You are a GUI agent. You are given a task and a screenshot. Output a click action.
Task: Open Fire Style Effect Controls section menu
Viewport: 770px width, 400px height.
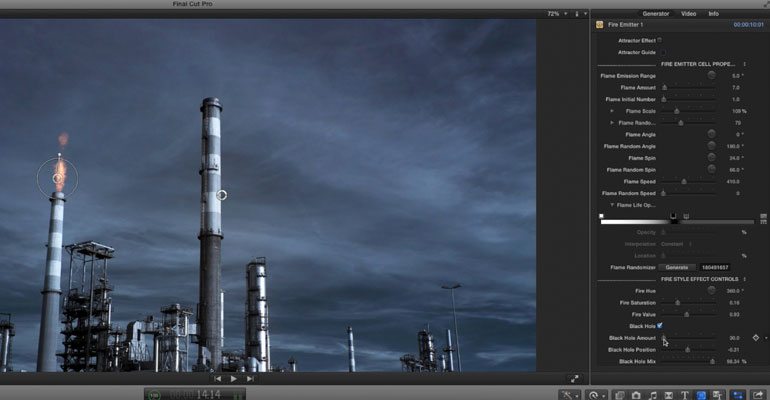pyautogui.click(x=744, y=279)
